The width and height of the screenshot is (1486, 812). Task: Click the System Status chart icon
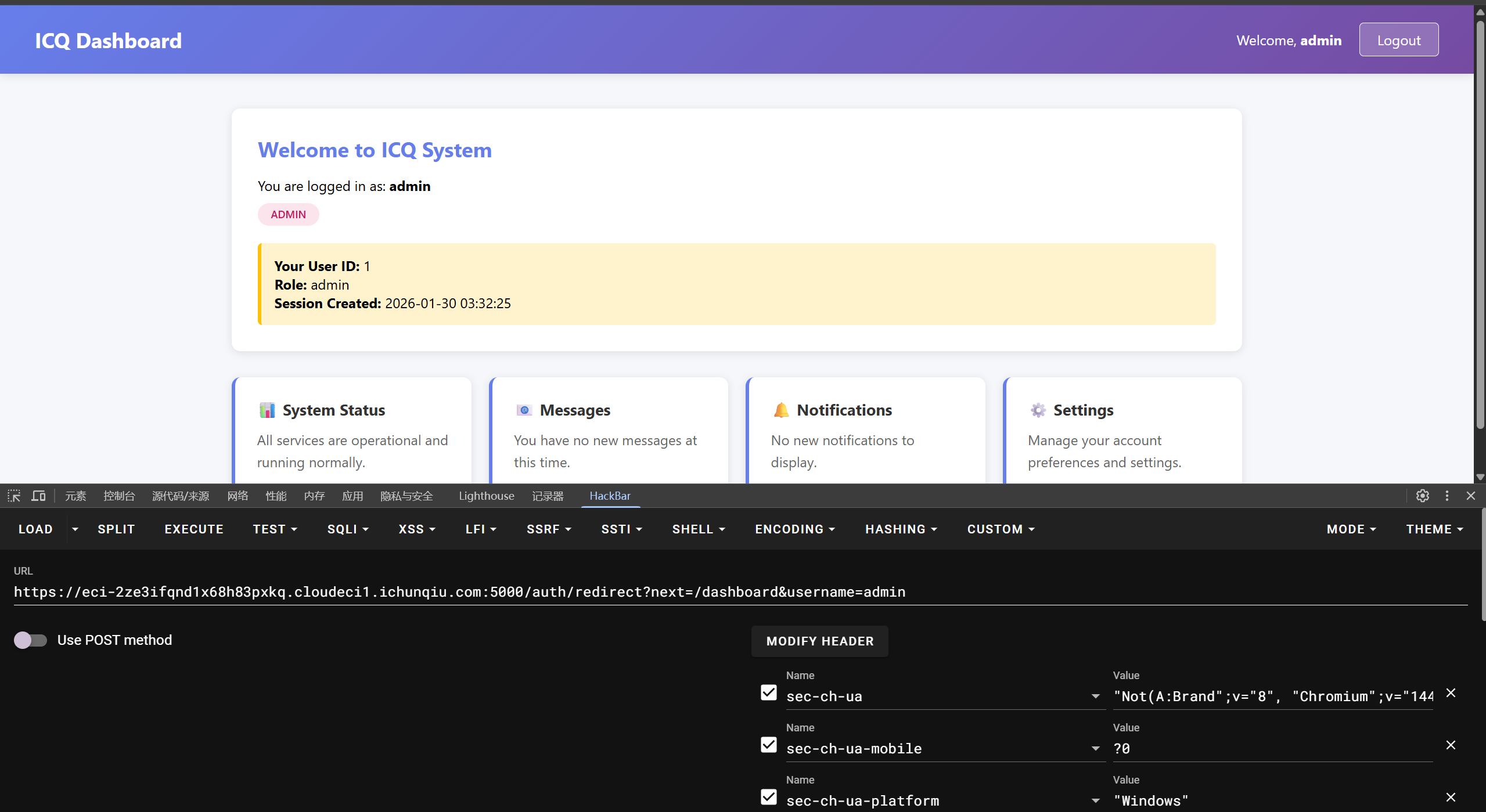pos(267,410)
